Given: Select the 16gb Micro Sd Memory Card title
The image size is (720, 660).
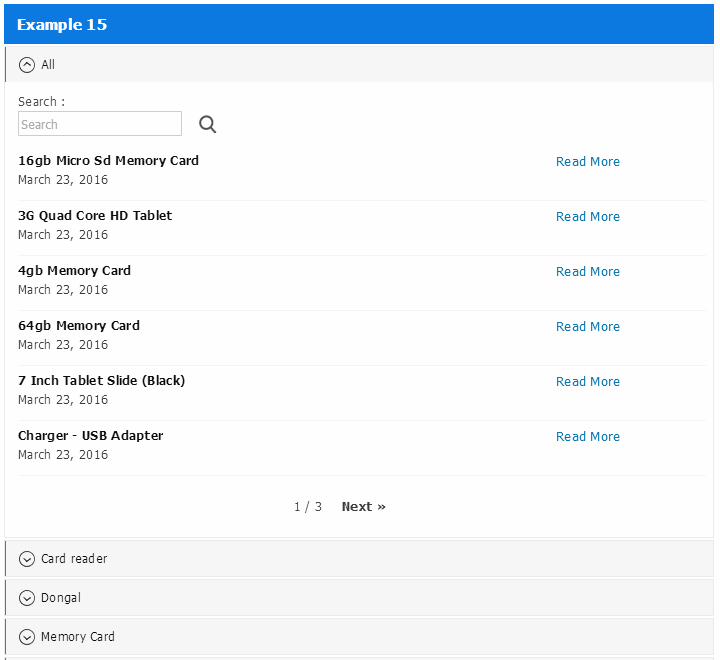Looking at the screenshot, I should pos(108,161).
